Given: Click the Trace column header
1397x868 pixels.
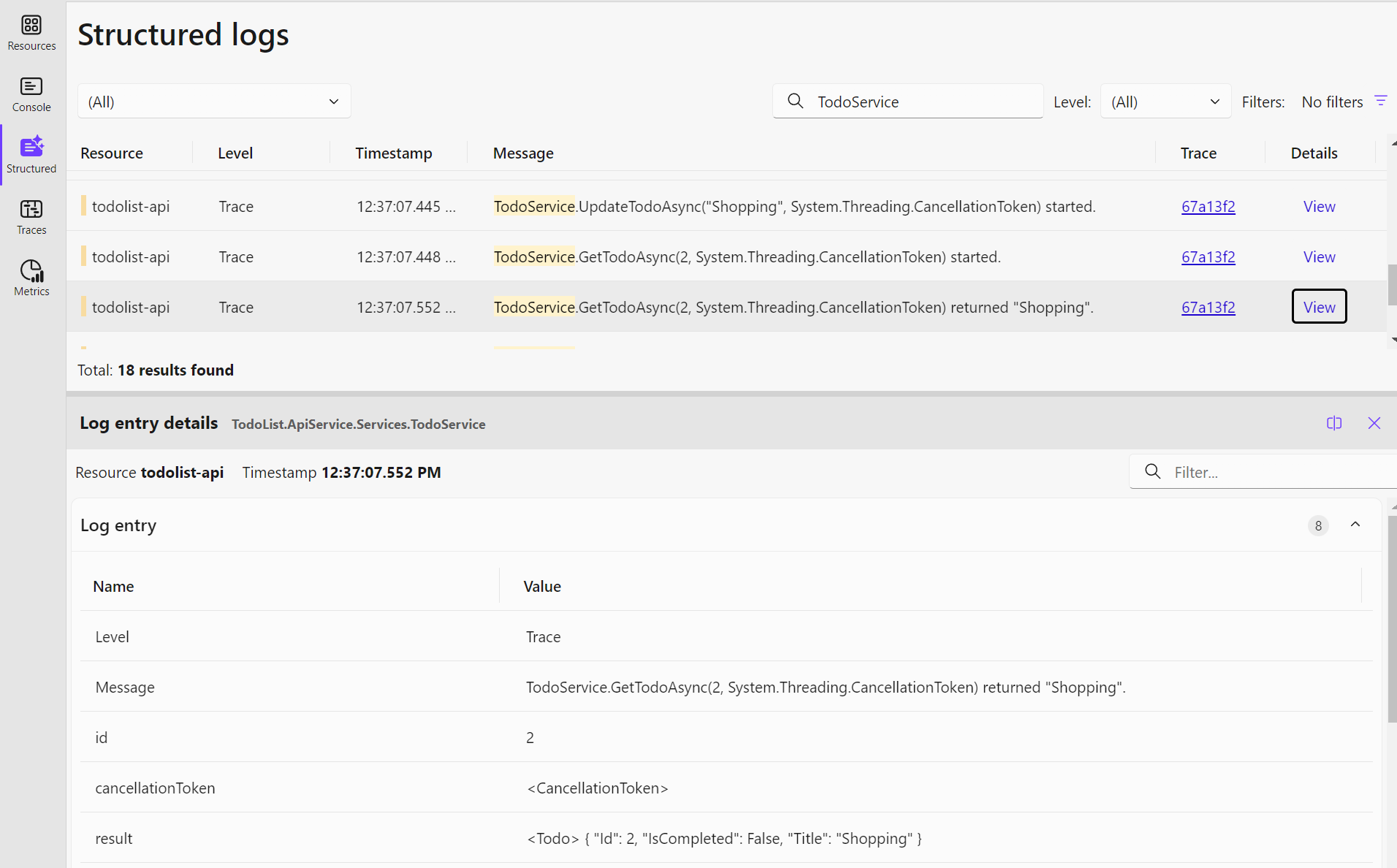Looking at the screenshot, I should (1198, 153).
